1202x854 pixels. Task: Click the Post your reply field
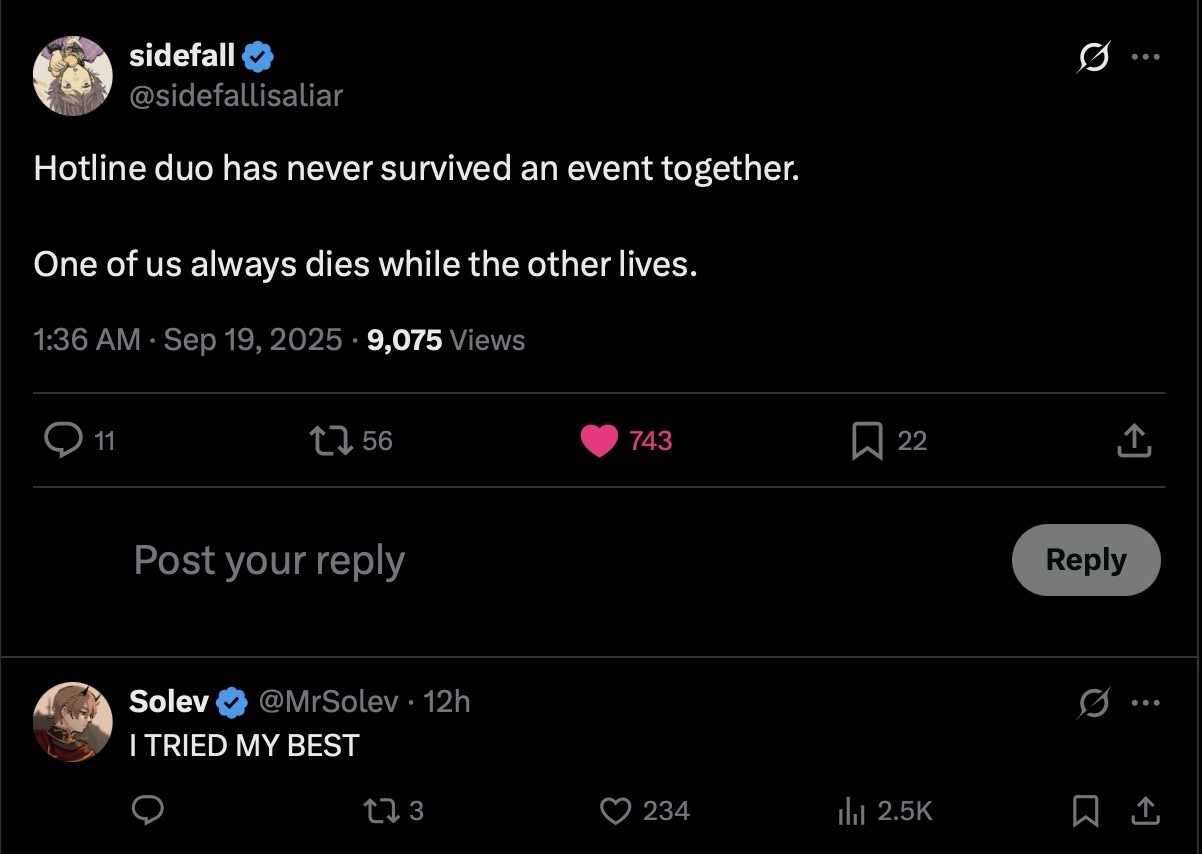coord(267,560)
